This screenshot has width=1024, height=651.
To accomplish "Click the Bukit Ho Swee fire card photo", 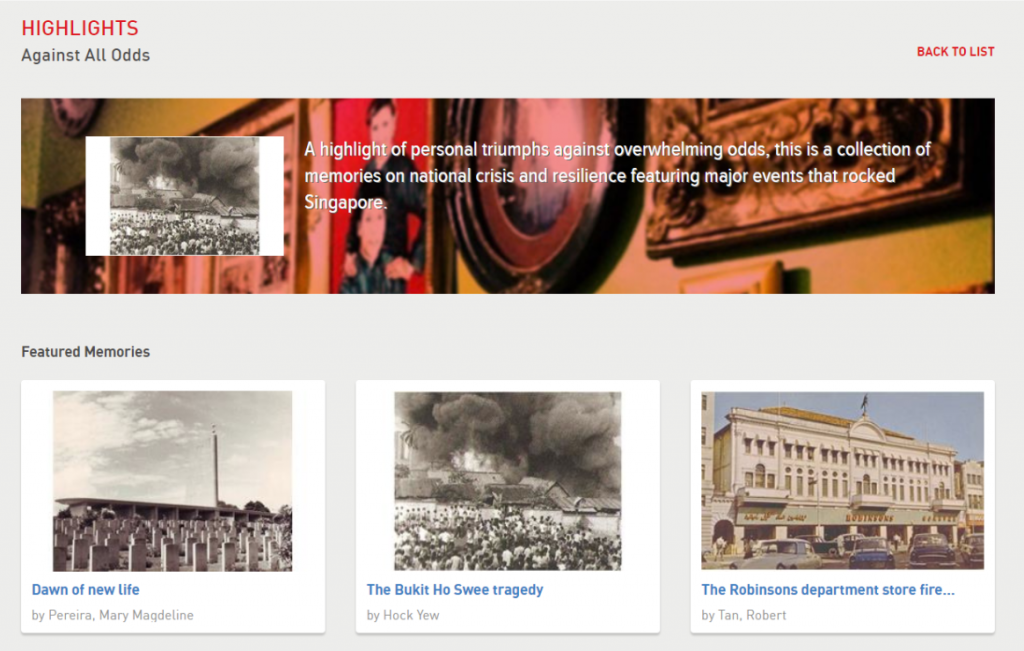I will [x=507, y=481].
